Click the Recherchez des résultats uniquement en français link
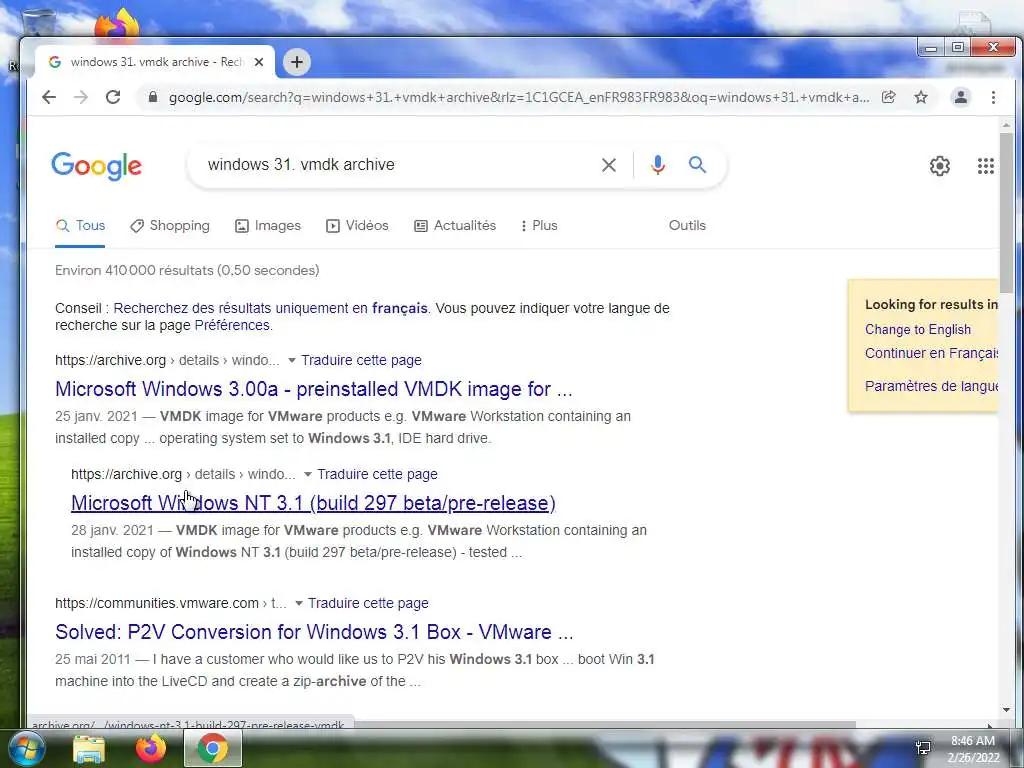Screen dimensions: 1024x768 (270, 308)
